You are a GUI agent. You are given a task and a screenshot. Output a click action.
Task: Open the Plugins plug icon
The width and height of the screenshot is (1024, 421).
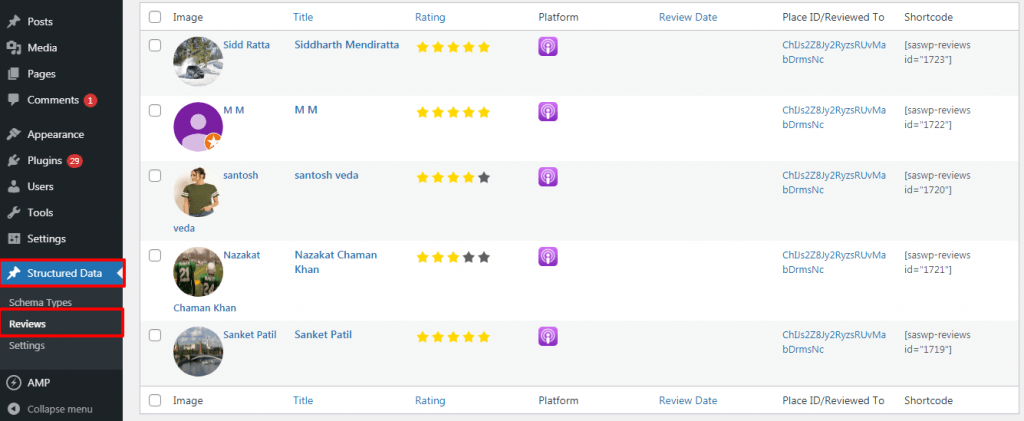(x=13, y=161)
